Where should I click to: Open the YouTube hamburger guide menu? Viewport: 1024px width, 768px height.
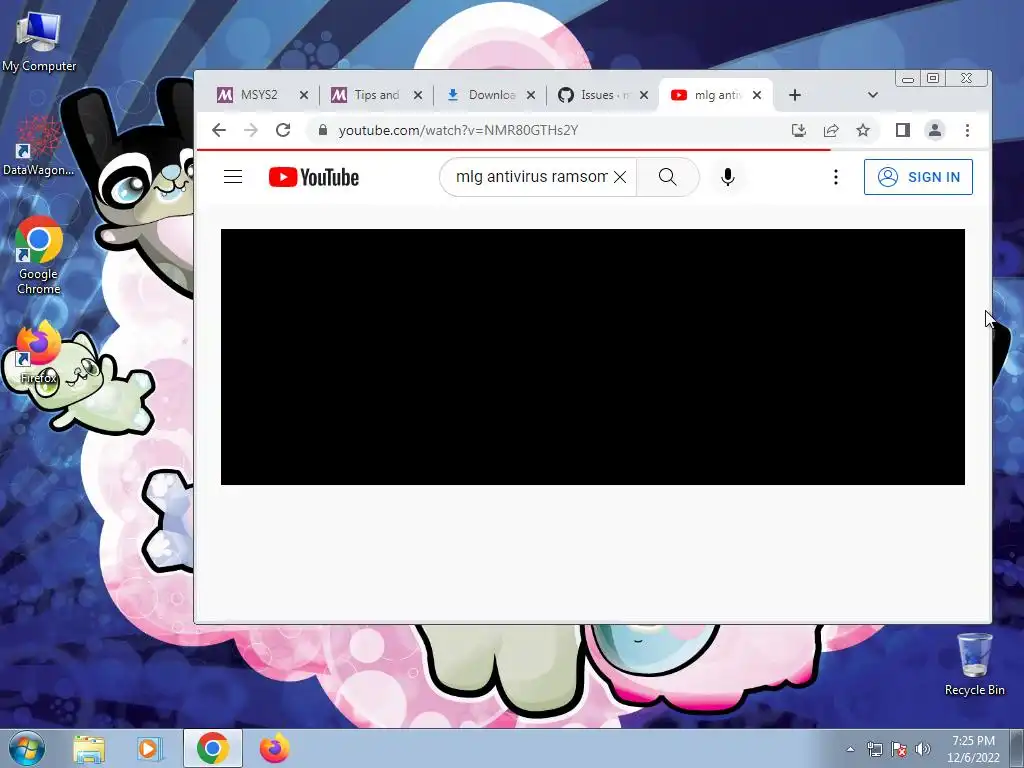coord(233,177)
